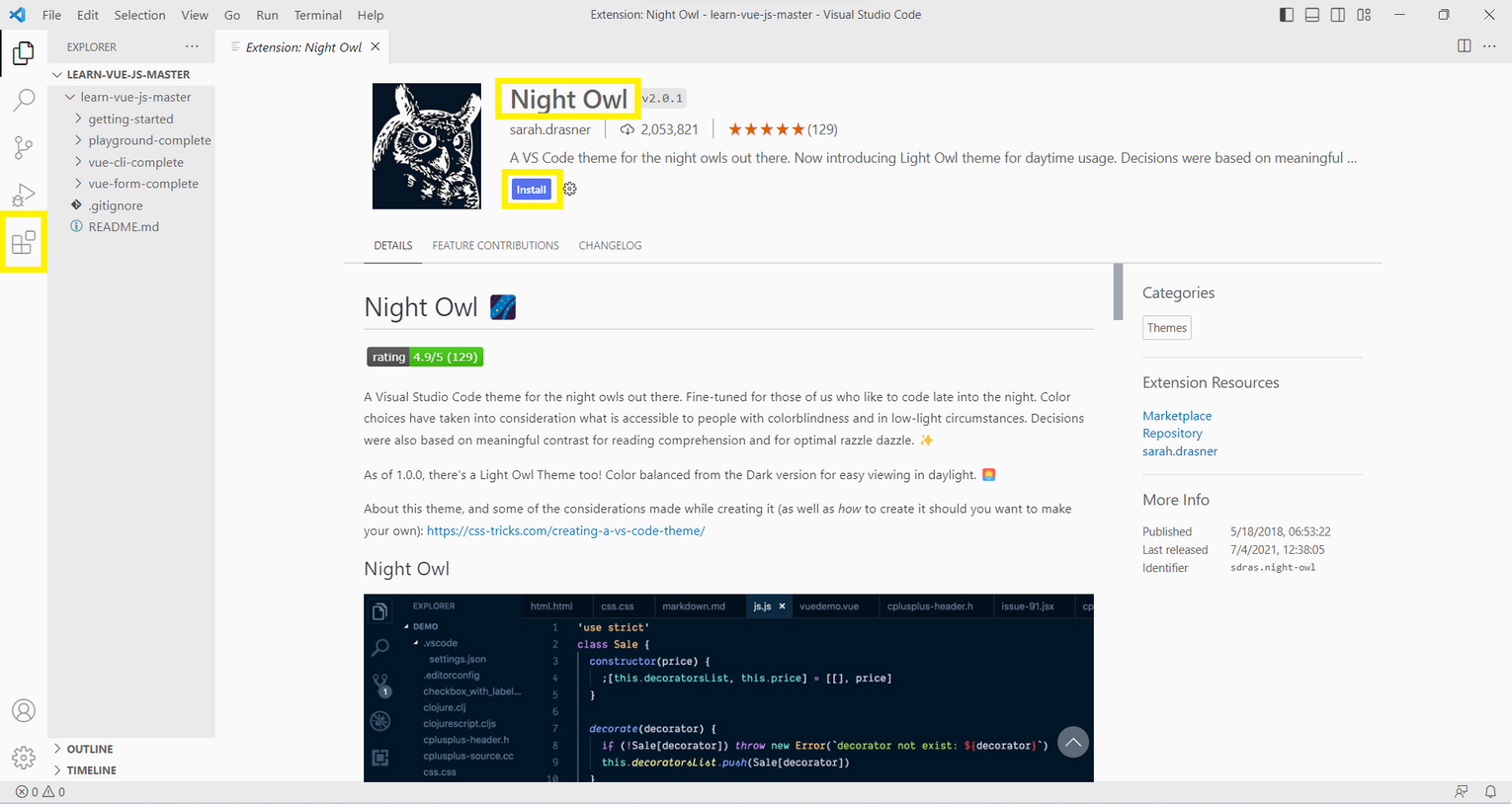The image size is (1512, 804).
Task: Click the sdras.night-owl identifier text
Action: (1273, 568)
